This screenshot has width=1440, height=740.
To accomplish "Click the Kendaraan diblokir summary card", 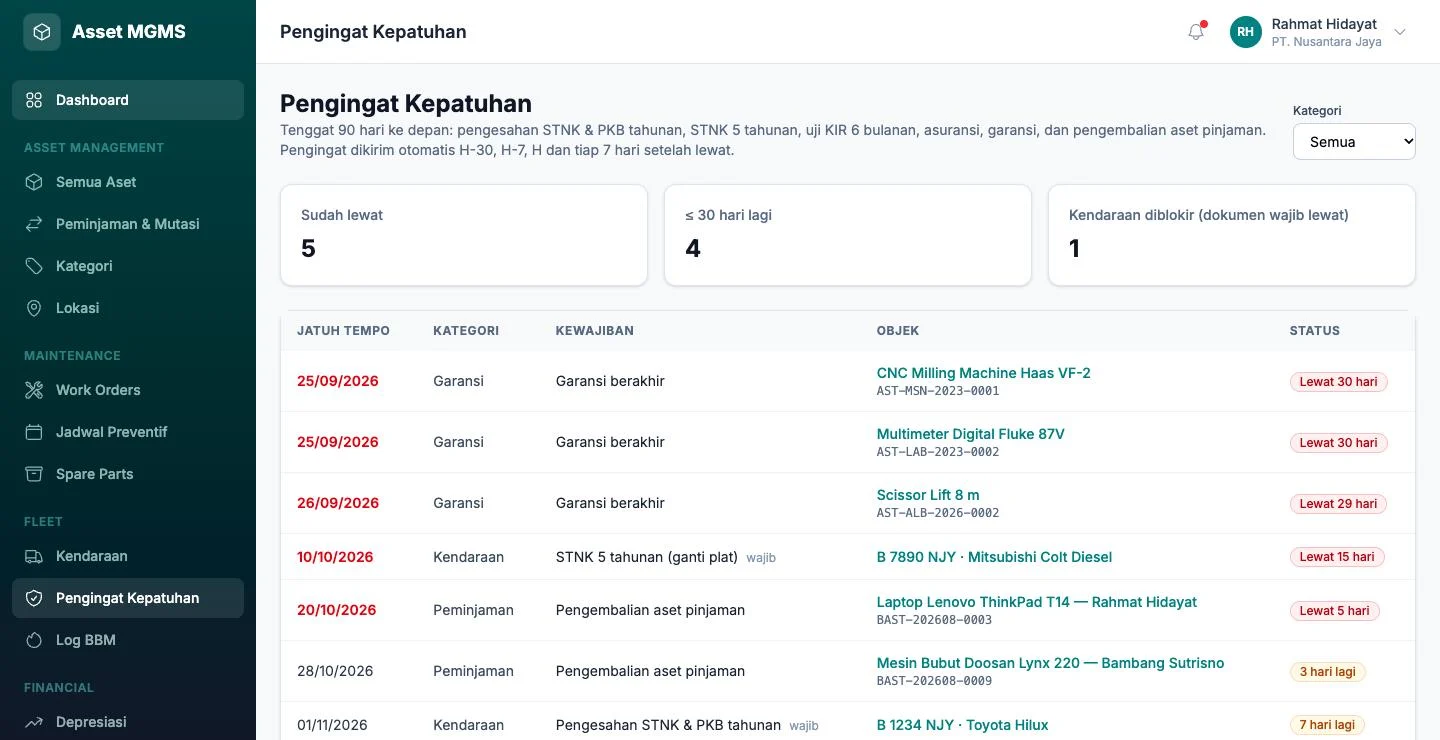I will (x=1232, y=235).
